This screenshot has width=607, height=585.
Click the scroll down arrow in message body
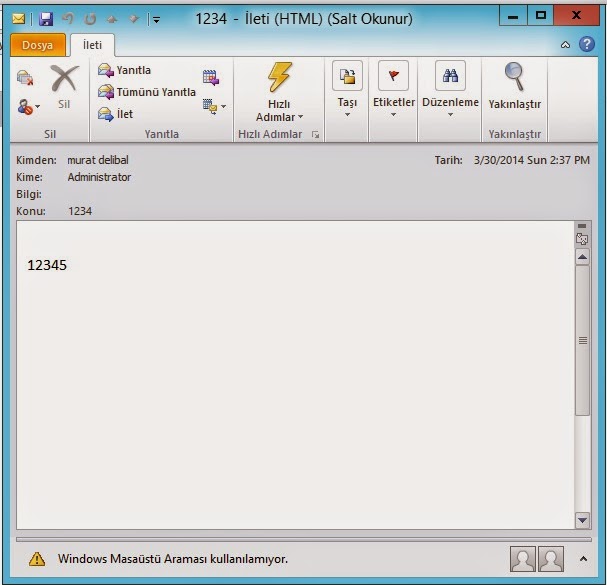(x=582, y=519)
